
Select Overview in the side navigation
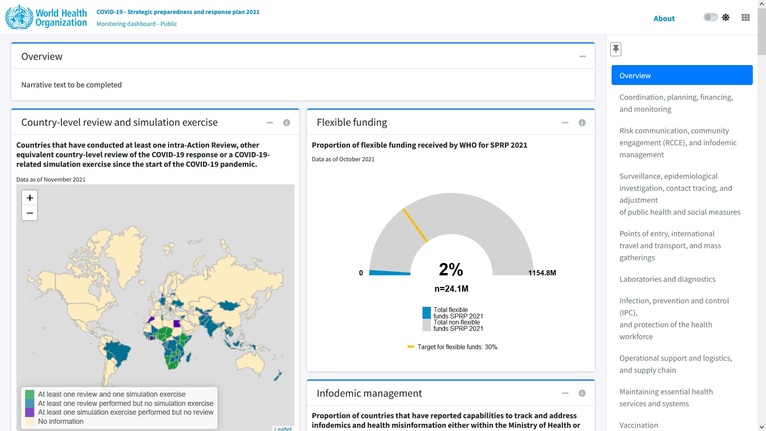(x=682, y=75)
